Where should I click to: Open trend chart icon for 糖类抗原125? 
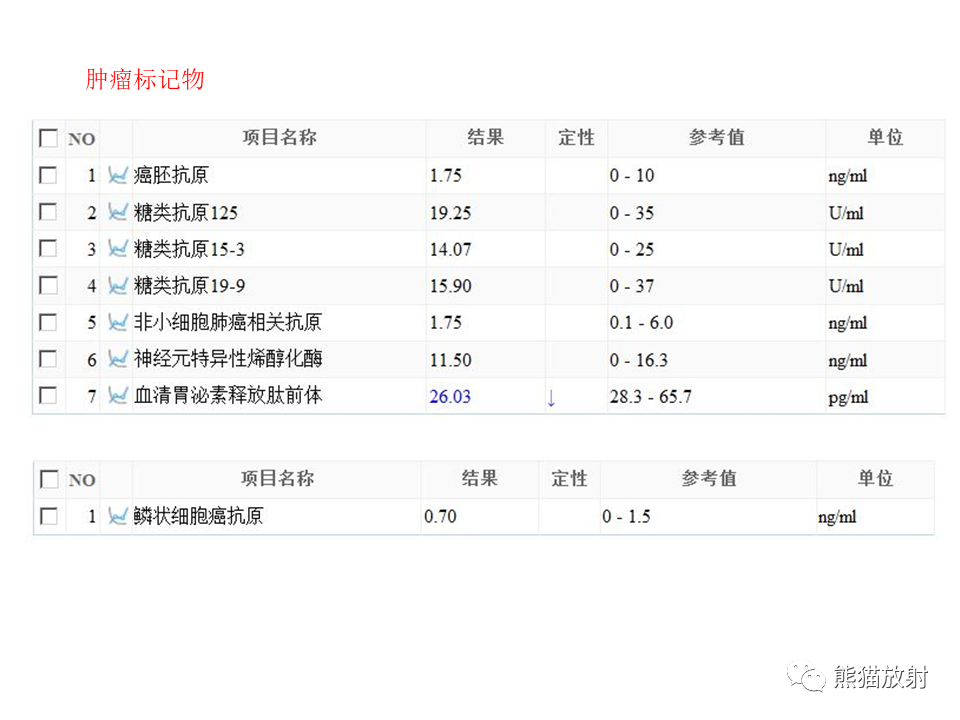(x=117, y=212)
